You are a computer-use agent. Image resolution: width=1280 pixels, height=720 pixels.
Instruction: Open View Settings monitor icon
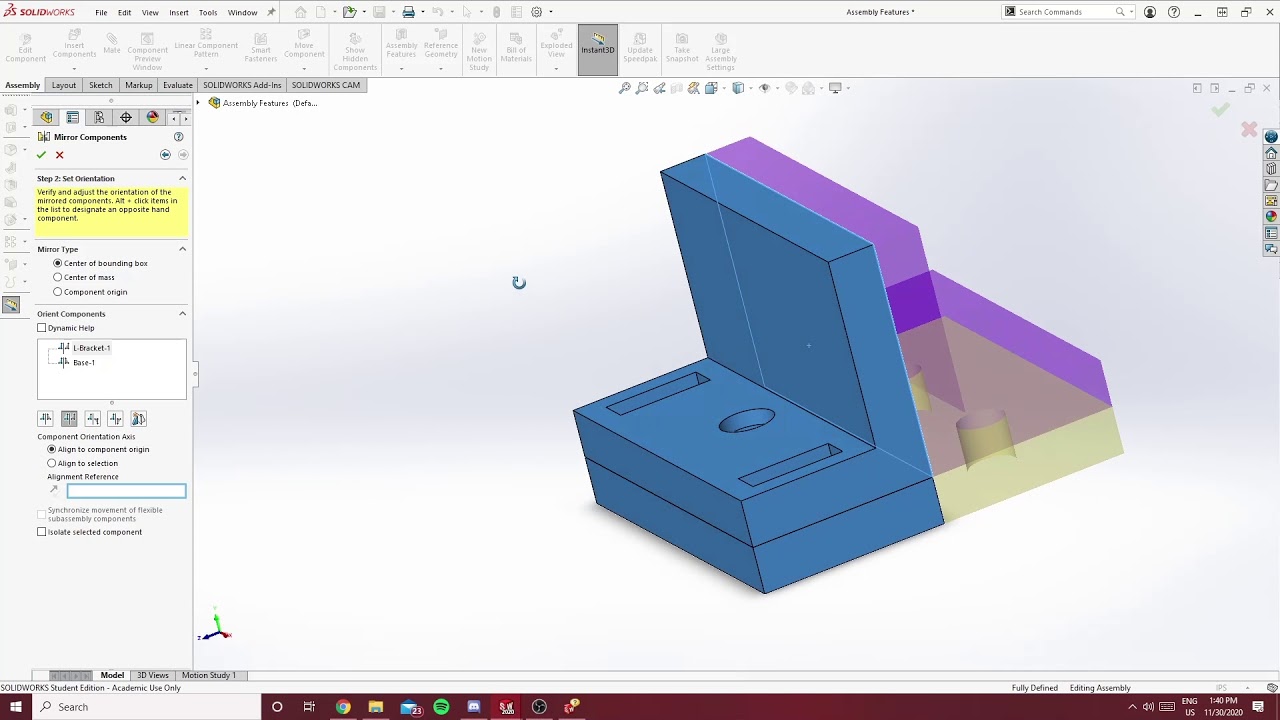click(835, 88)
